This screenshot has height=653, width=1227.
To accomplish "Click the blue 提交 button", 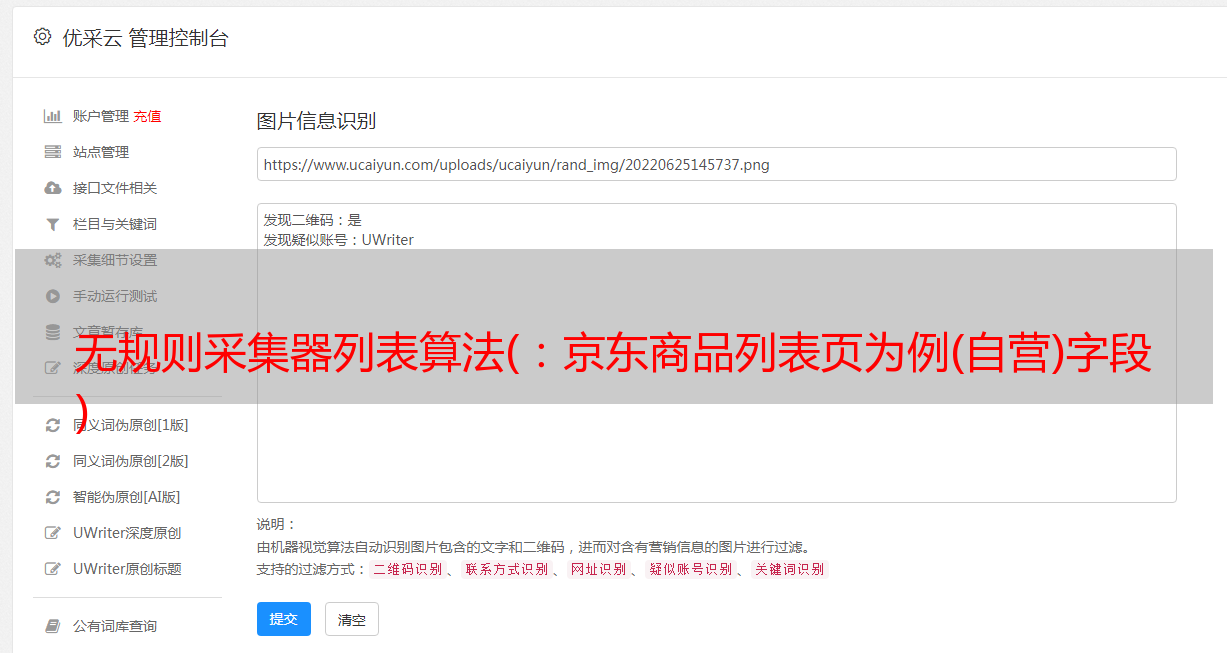I will click(x=284, y=619).
